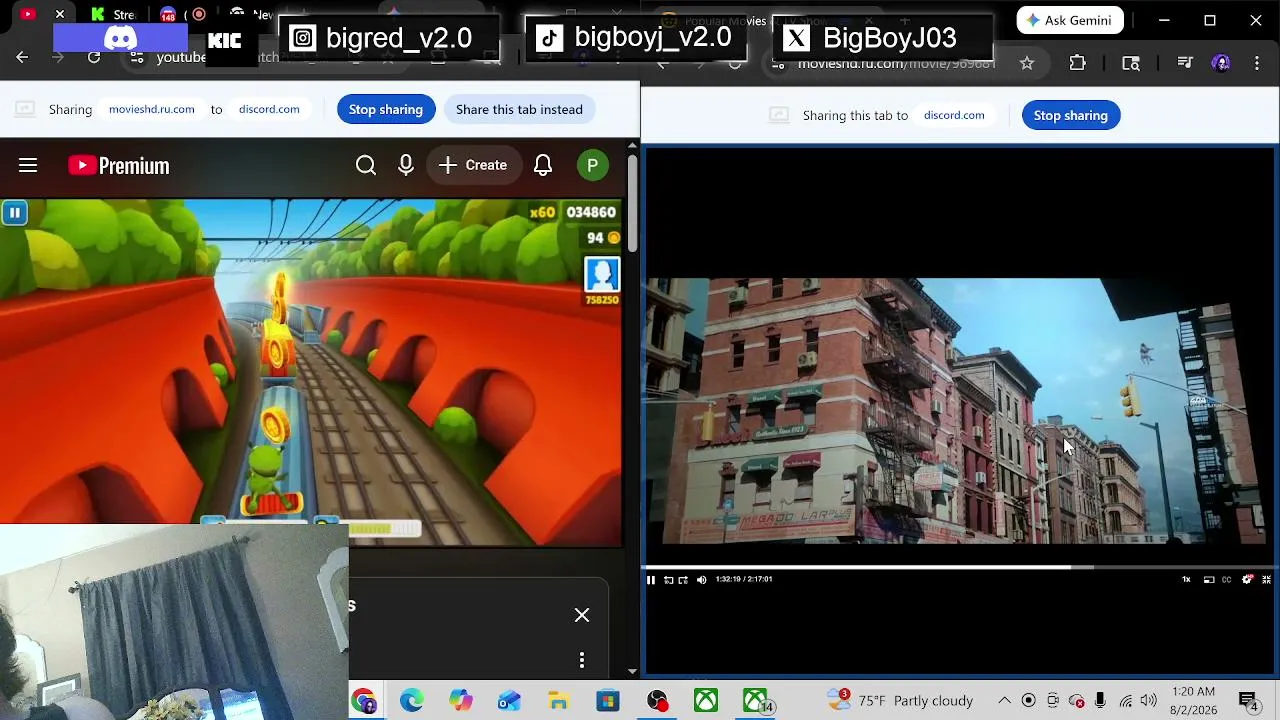1280x720 pixels.
Task: Switch to the Kick Stre... browser tab
Action: pos(112,14)
